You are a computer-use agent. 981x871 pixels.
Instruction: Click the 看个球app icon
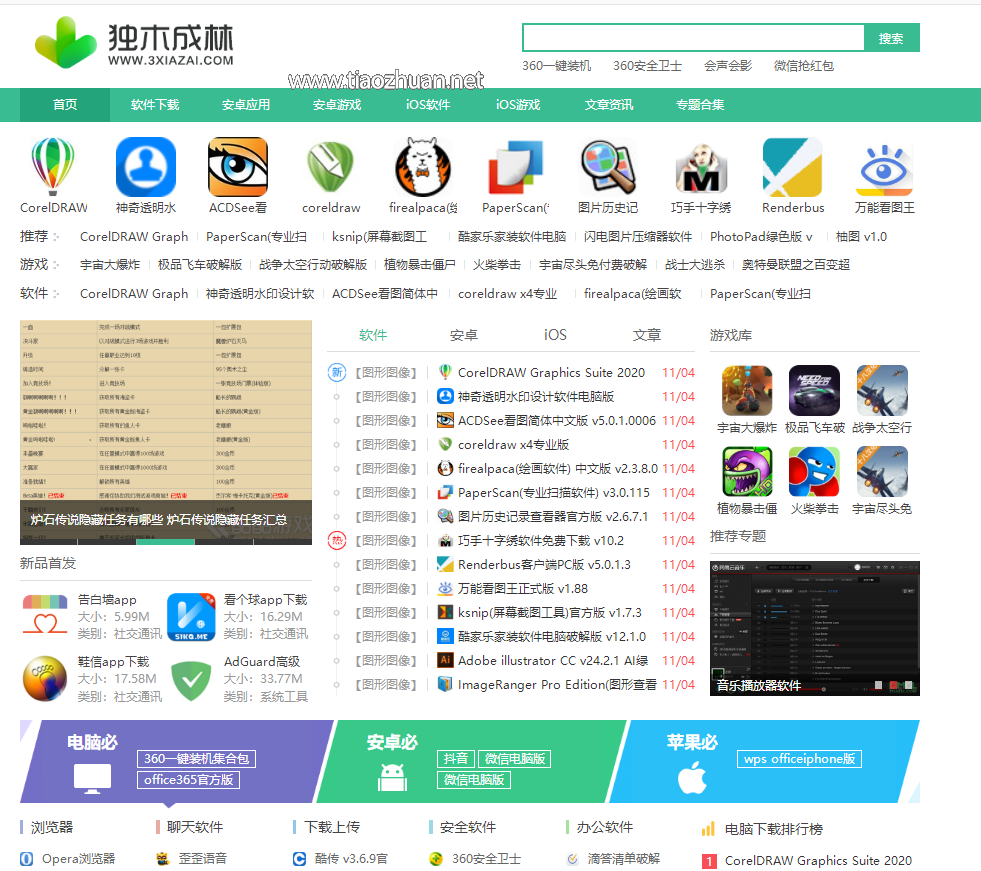[x=191, y=617]
